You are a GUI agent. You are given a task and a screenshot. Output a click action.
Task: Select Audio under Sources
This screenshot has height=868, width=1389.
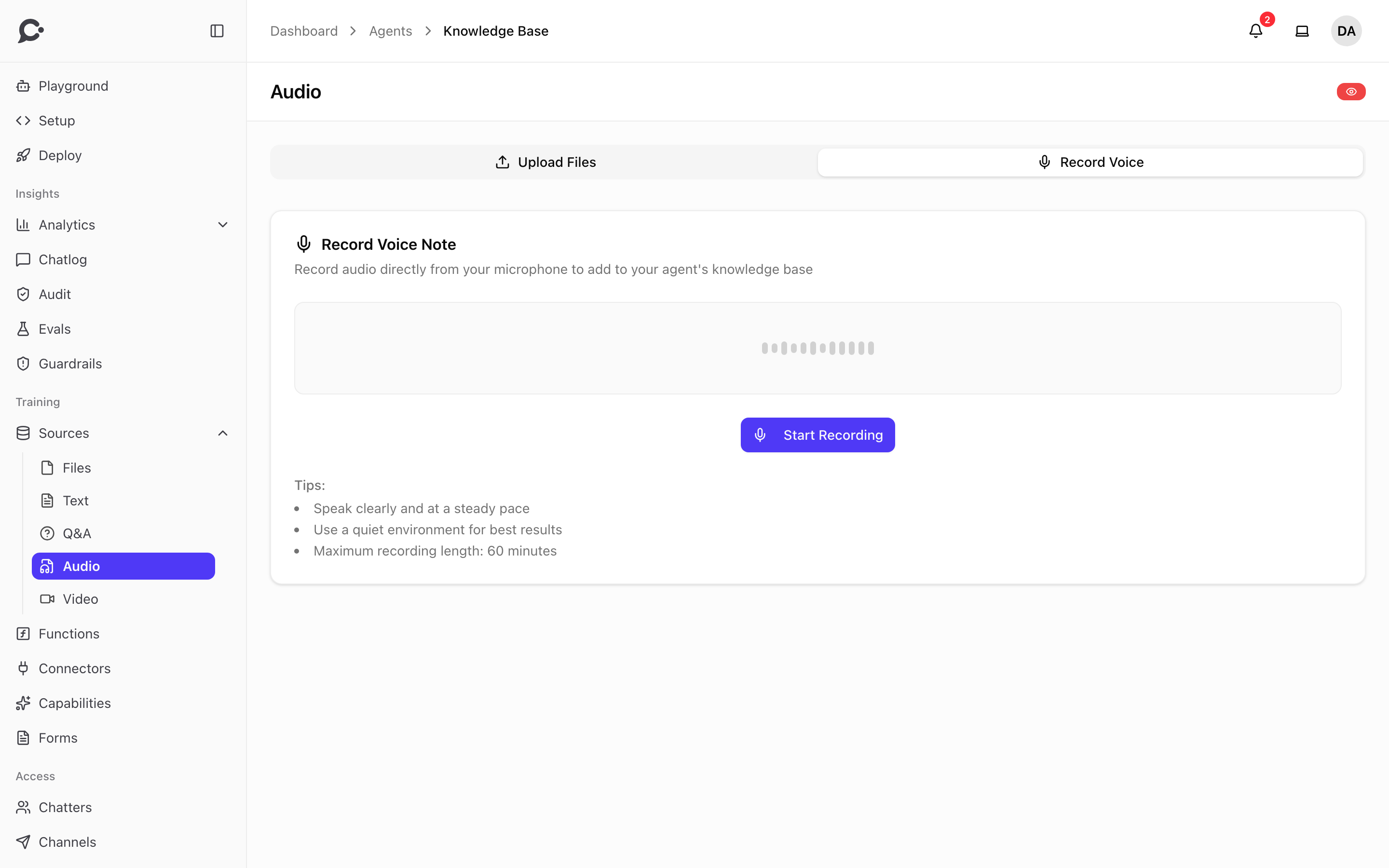(x=123, y=566)
